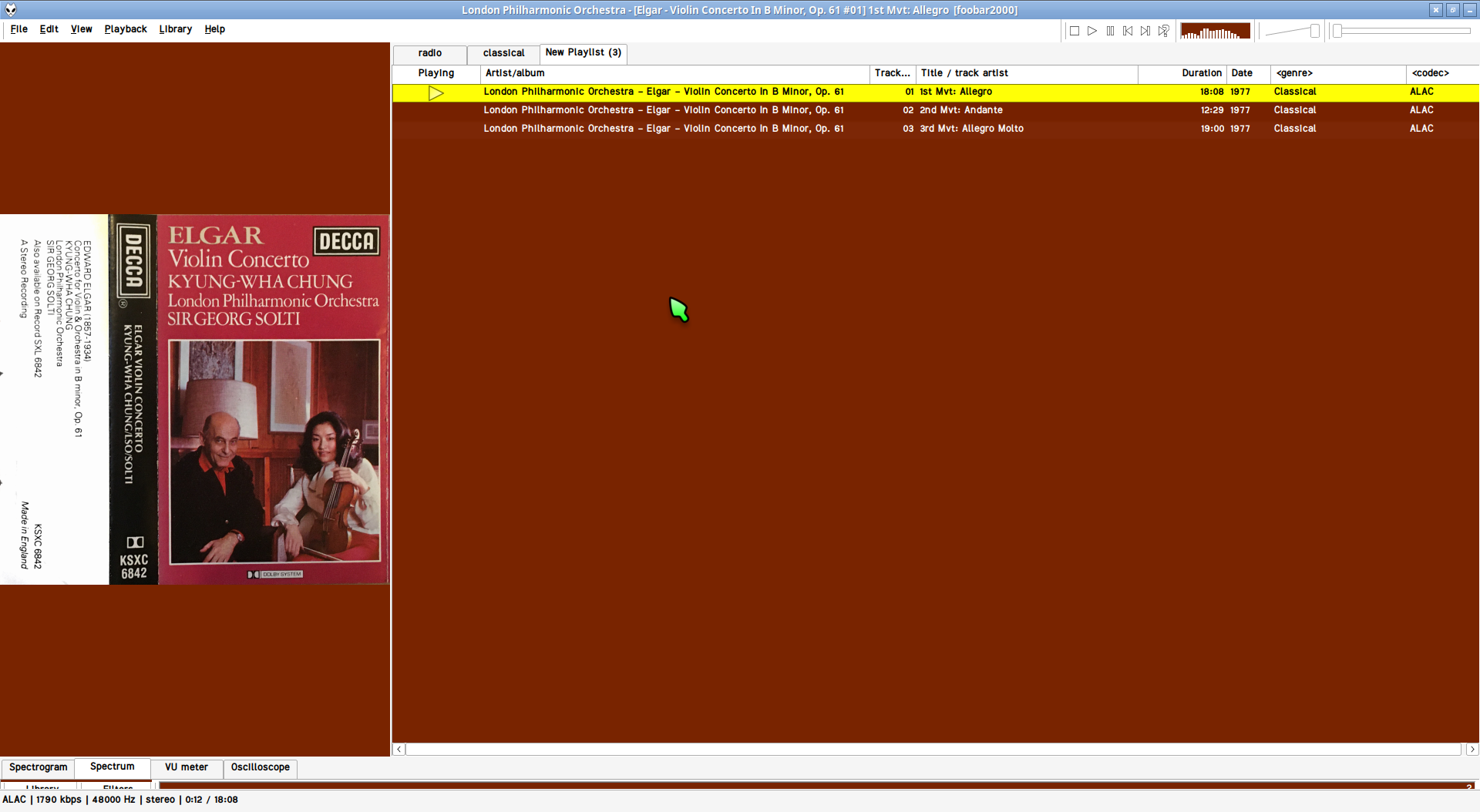Click the <codec> column header

(1443, 73)
